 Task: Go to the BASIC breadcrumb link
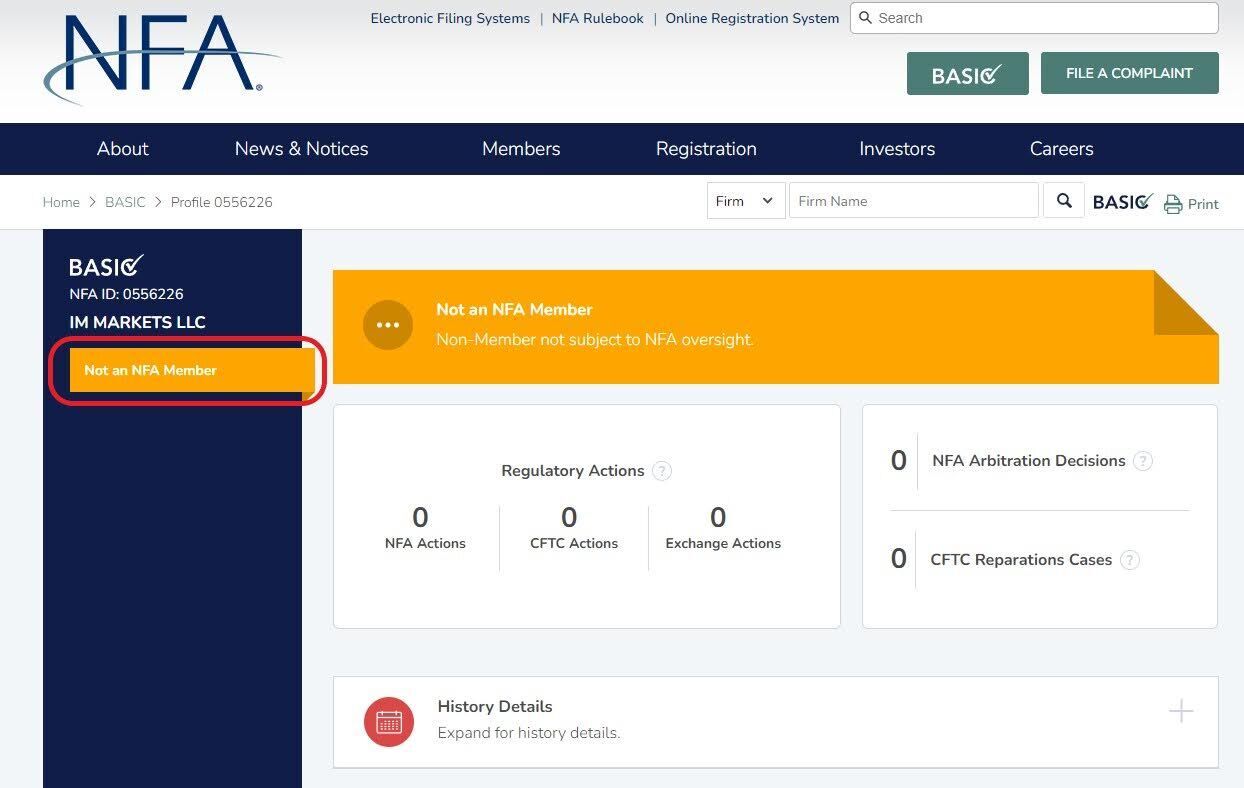pos(125,202)
